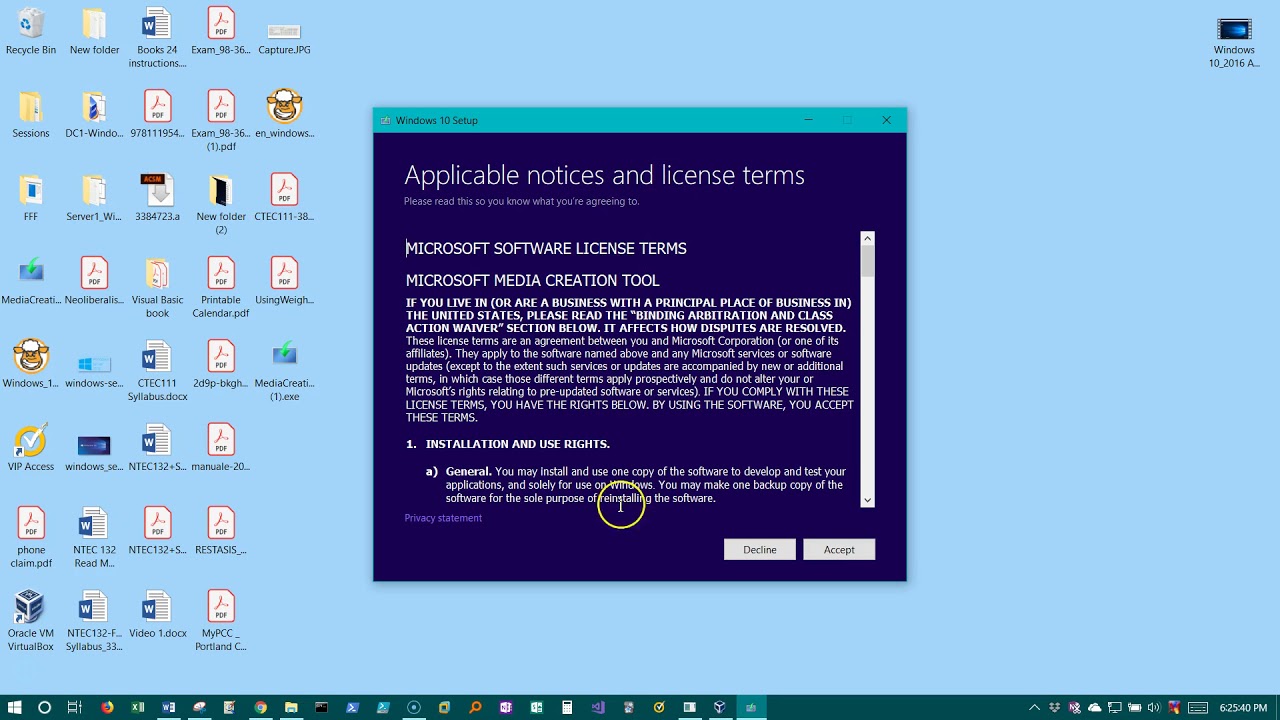Select the Video 1.docx file
This screenshot has height=720, width=1280.
pyautogui.click(x=157, y=614)
